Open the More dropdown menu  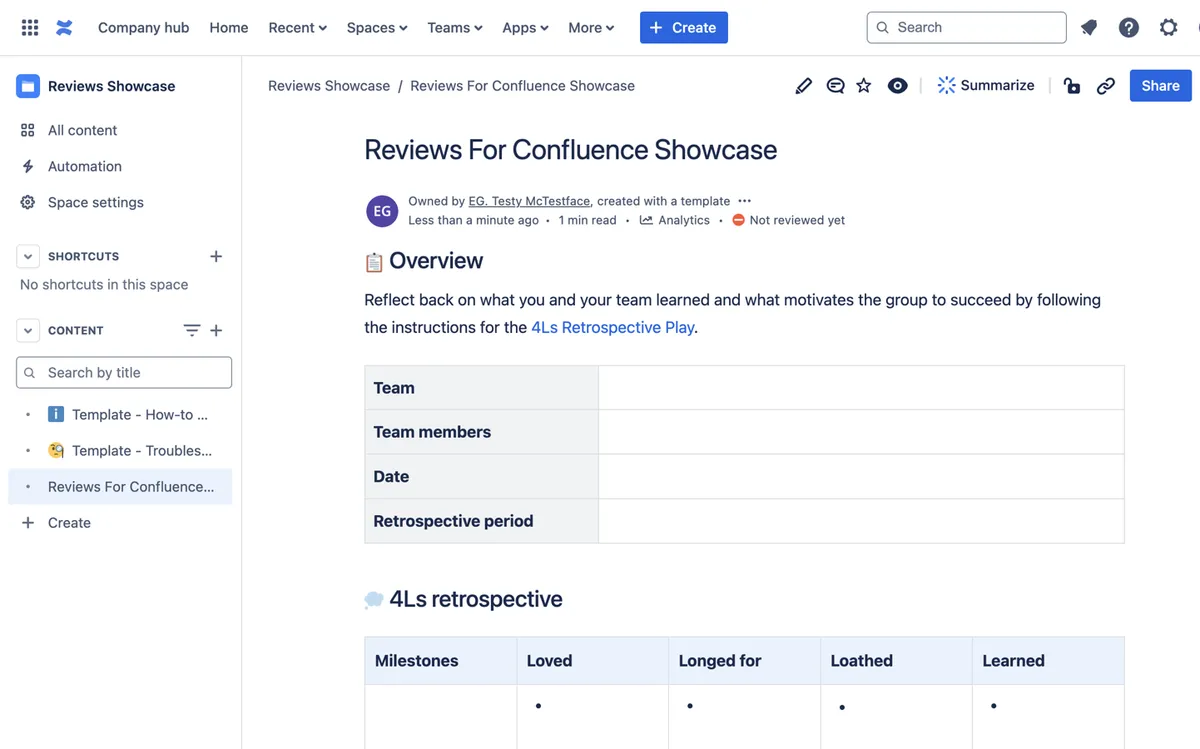(x=591, y=28)
